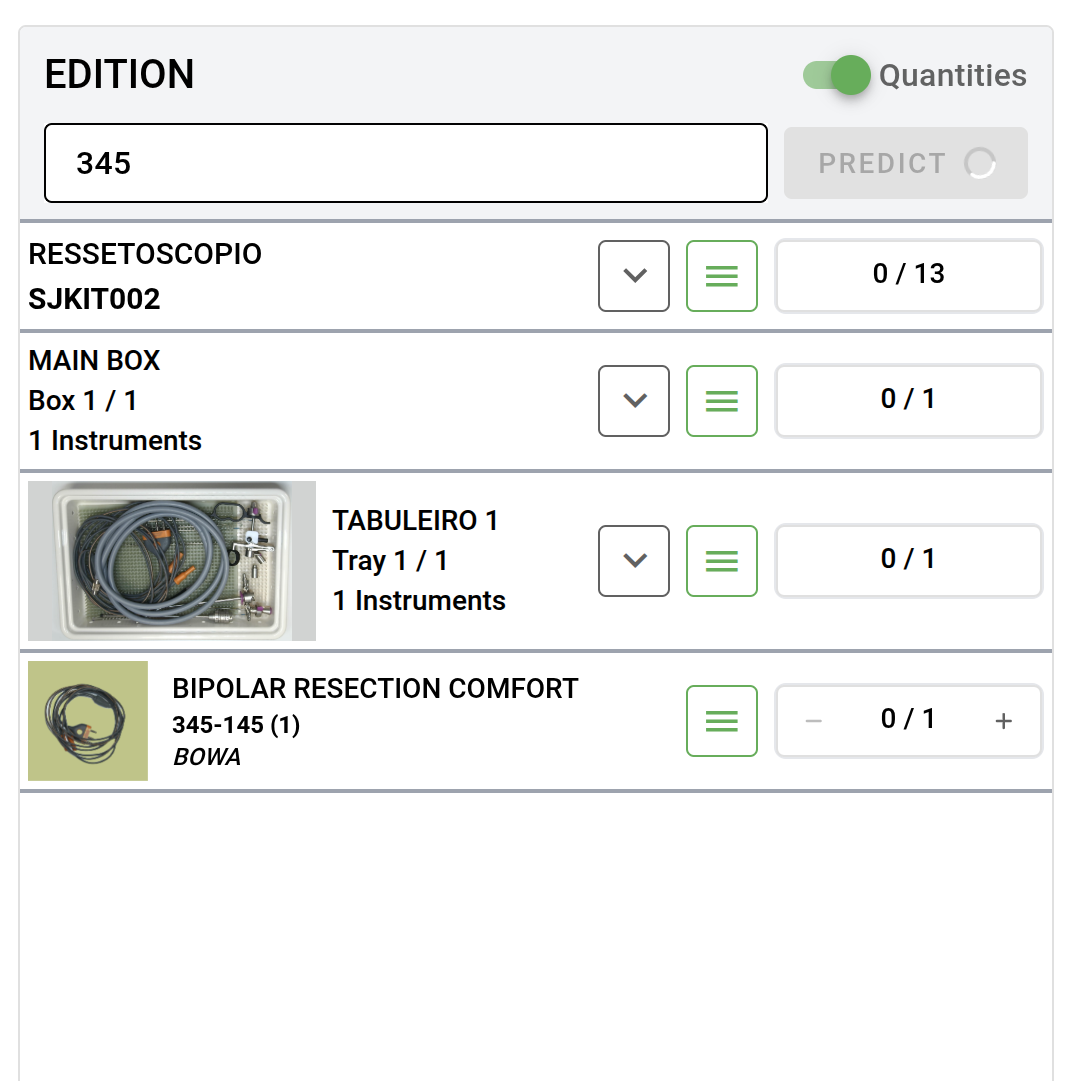This screenshot has width=1073, height=1081.
Task: Select the TABULEIRO 1 tray label
Action: 415,521
